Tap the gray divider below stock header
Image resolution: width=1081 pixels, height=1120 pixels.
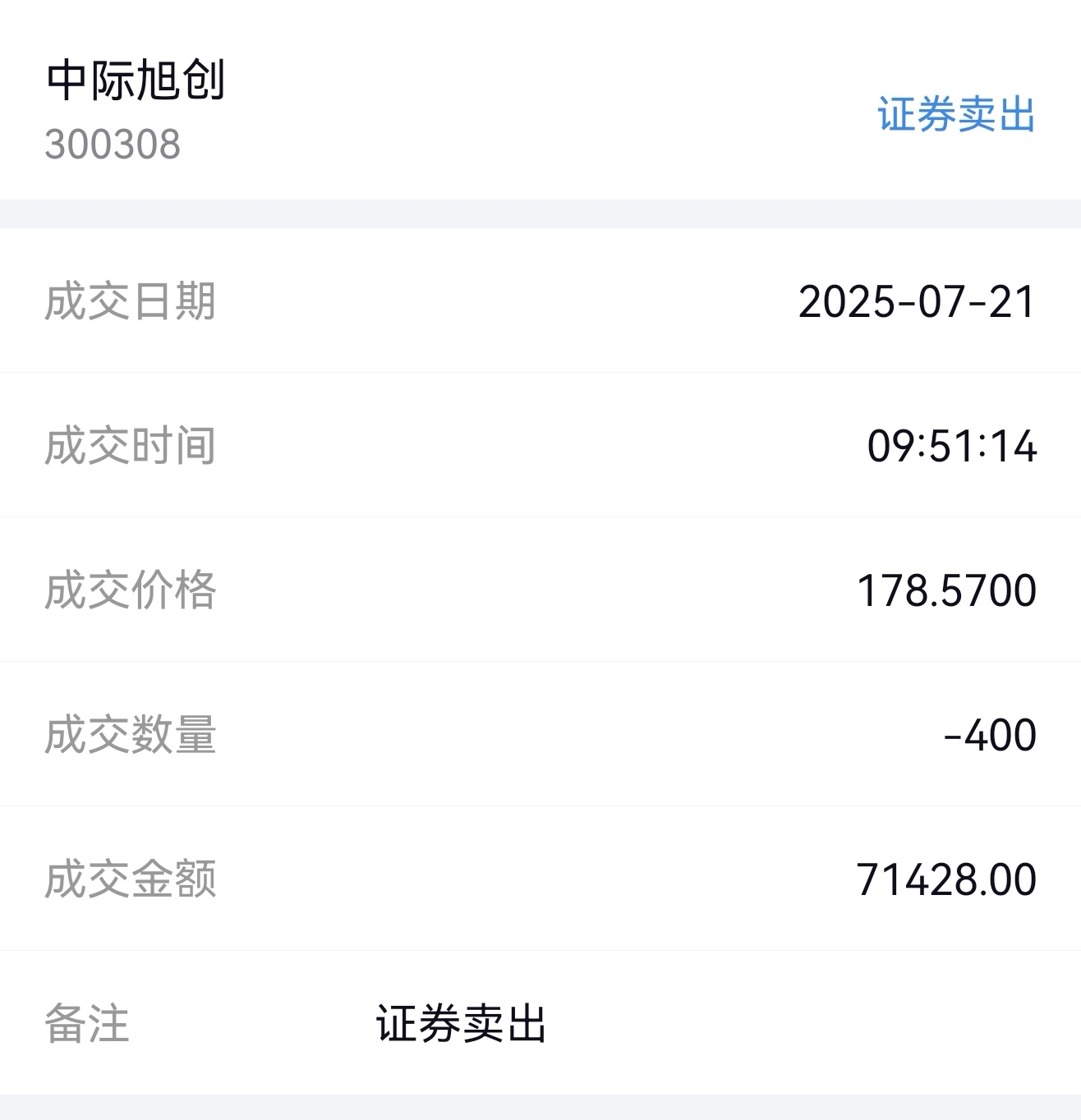540,213
